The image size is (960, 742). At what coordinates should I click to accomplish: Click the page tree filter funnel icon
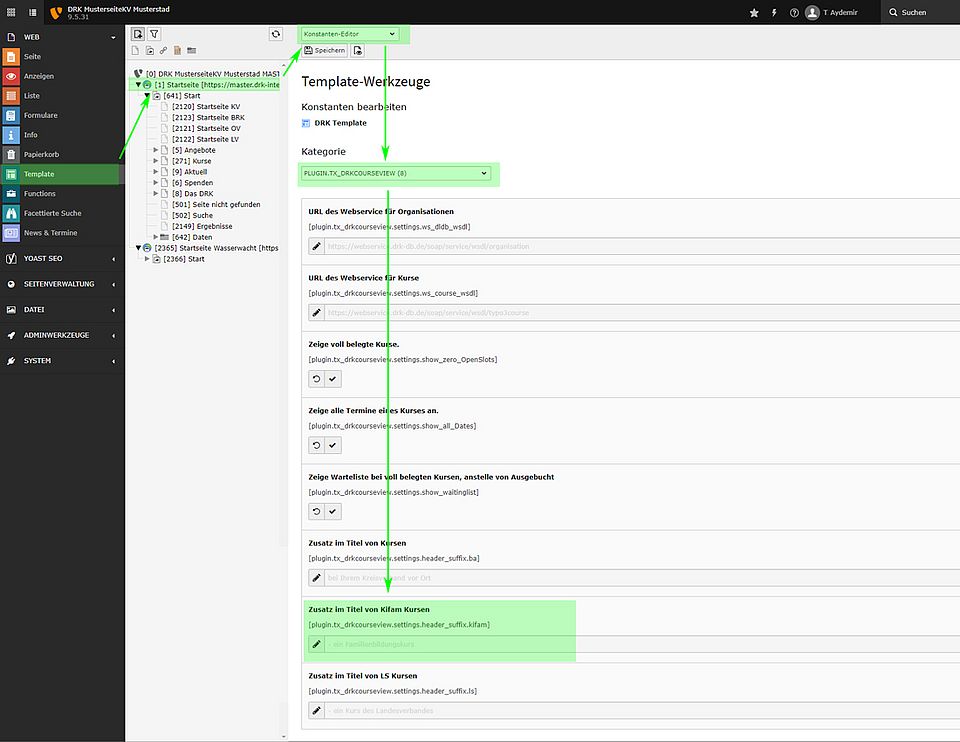(x=155, y=34)
